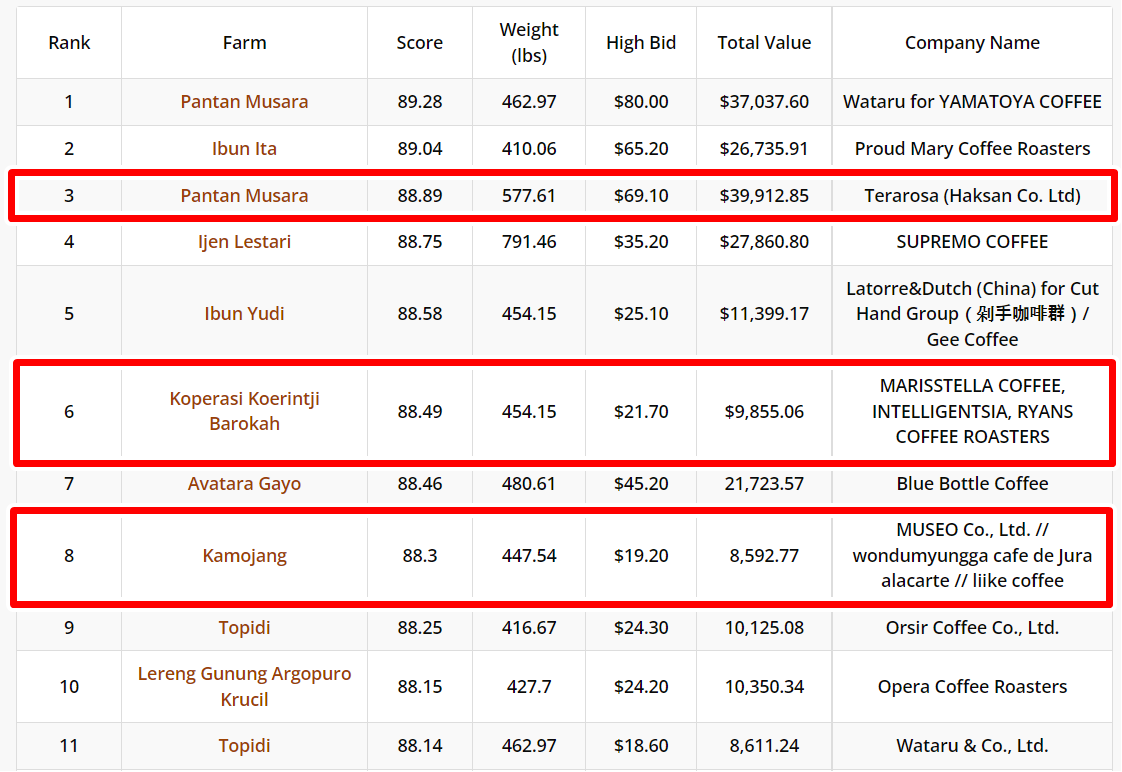1122x772 pixels.
Task: Select the score cell 88.58
Action: click(x=419, y=313)
